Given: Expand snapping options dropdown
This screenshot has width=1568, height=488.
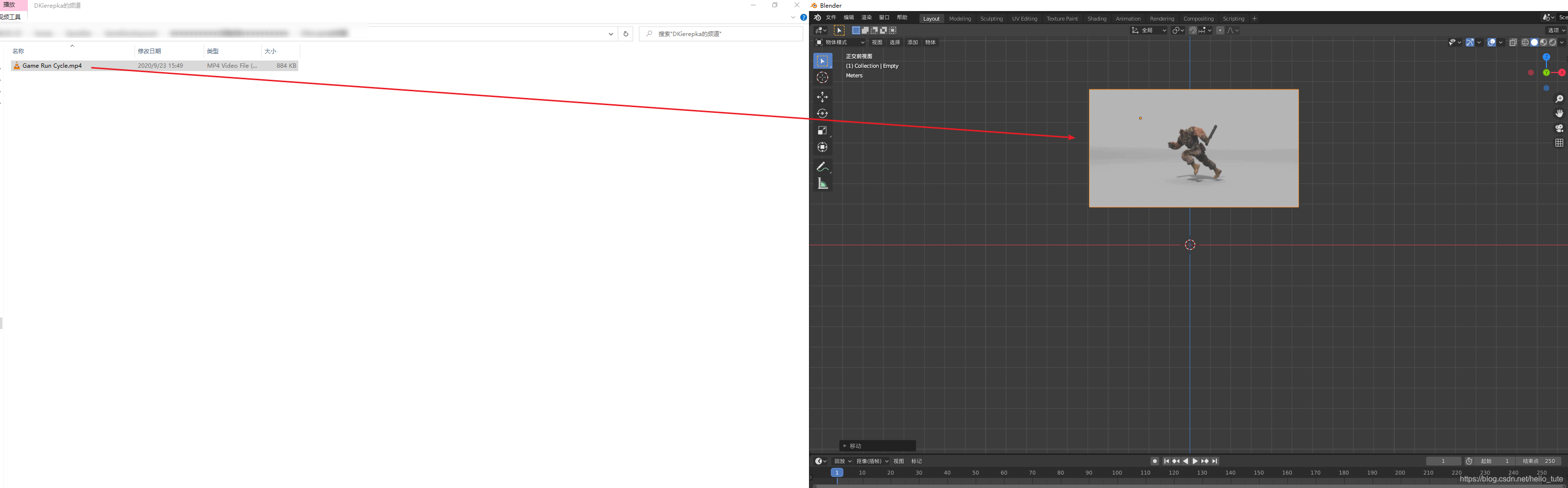Looking at the screenshot, I should click(x=1206, y=30).
